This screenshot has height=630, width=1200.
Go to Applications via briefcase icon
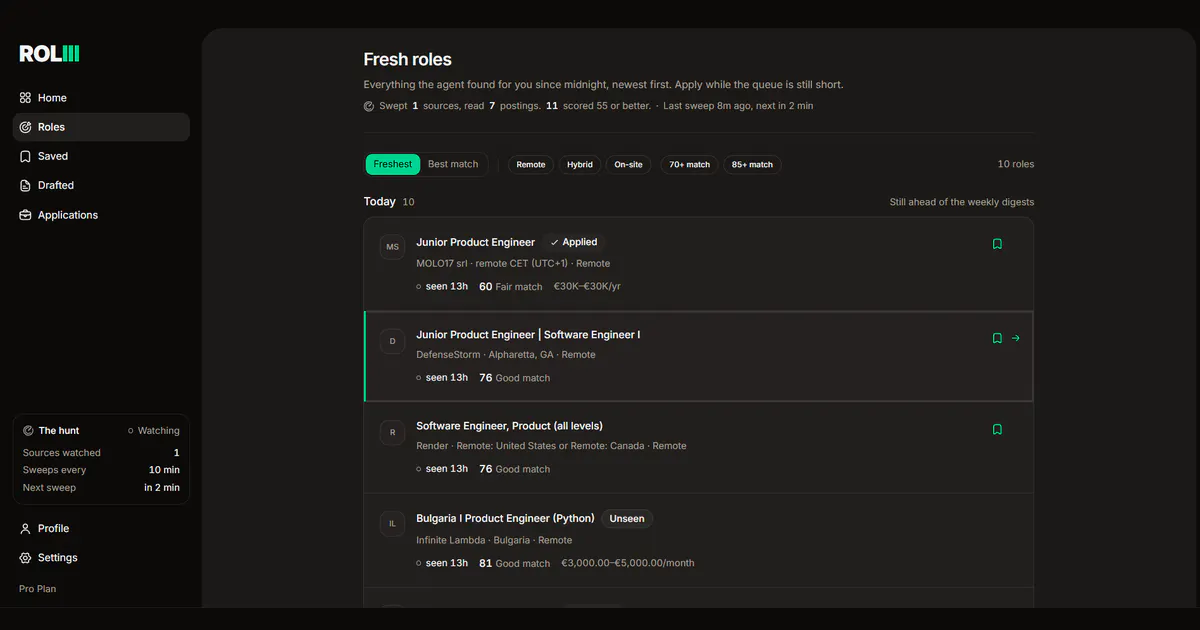pos(26,215)
